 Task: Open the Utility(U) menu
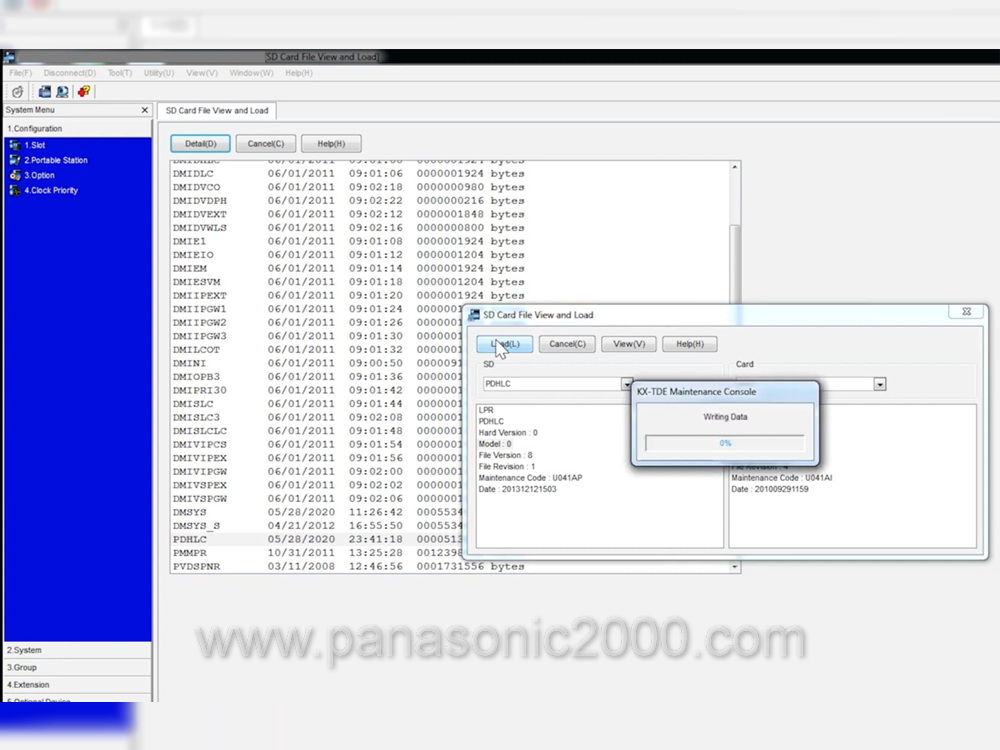[158, 73]
